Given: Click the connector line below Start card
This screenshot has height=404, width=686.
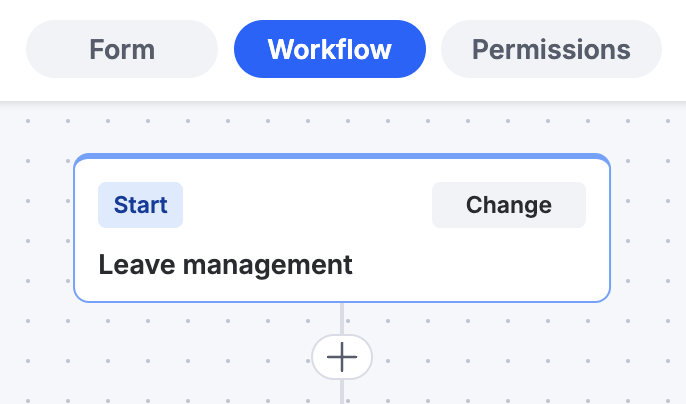Looking at the screenshot, I should pyautogui.click(x=342, y=319).
